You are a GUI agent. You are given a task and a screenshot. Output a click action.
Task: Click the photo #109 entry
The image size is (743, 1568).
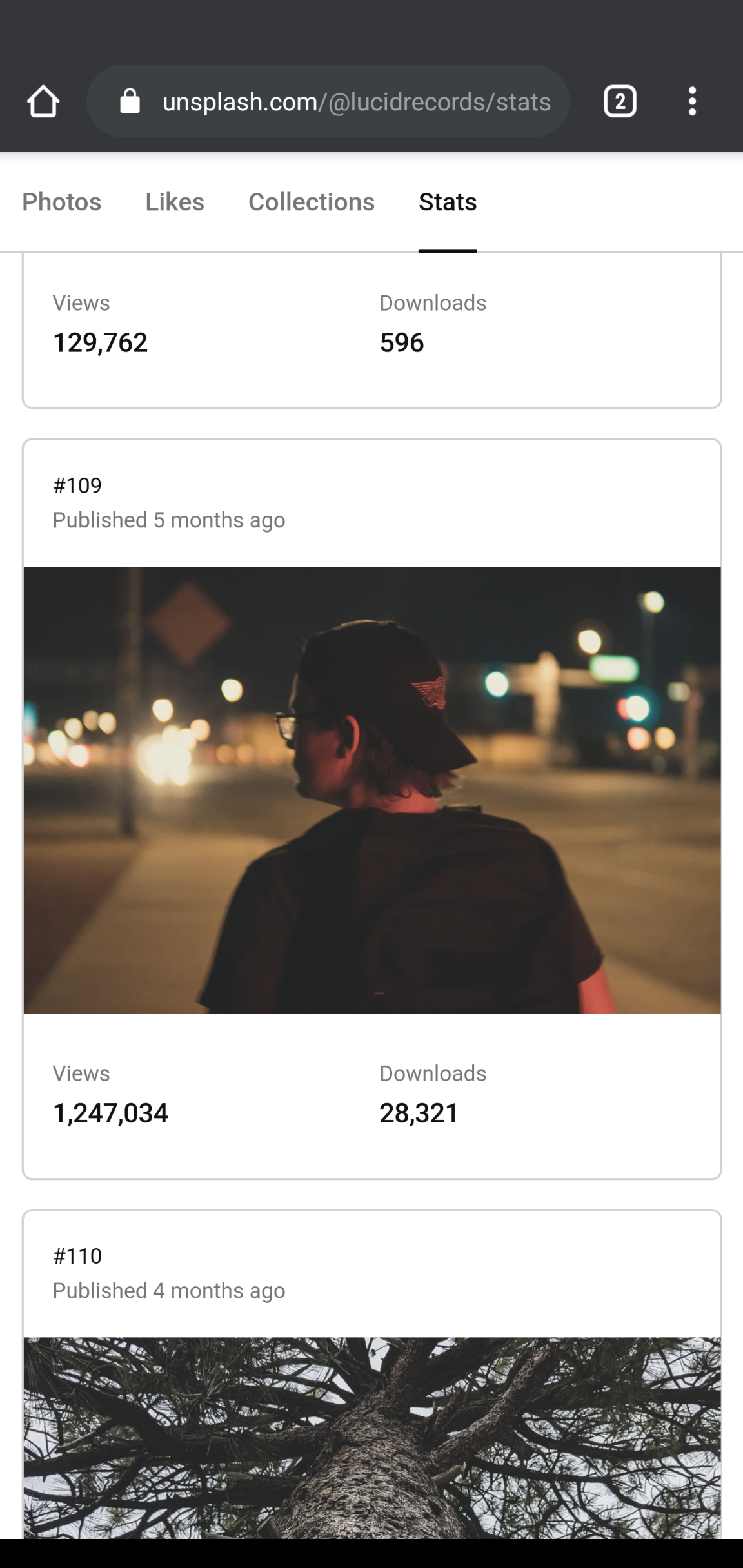[x=77, y=485]
